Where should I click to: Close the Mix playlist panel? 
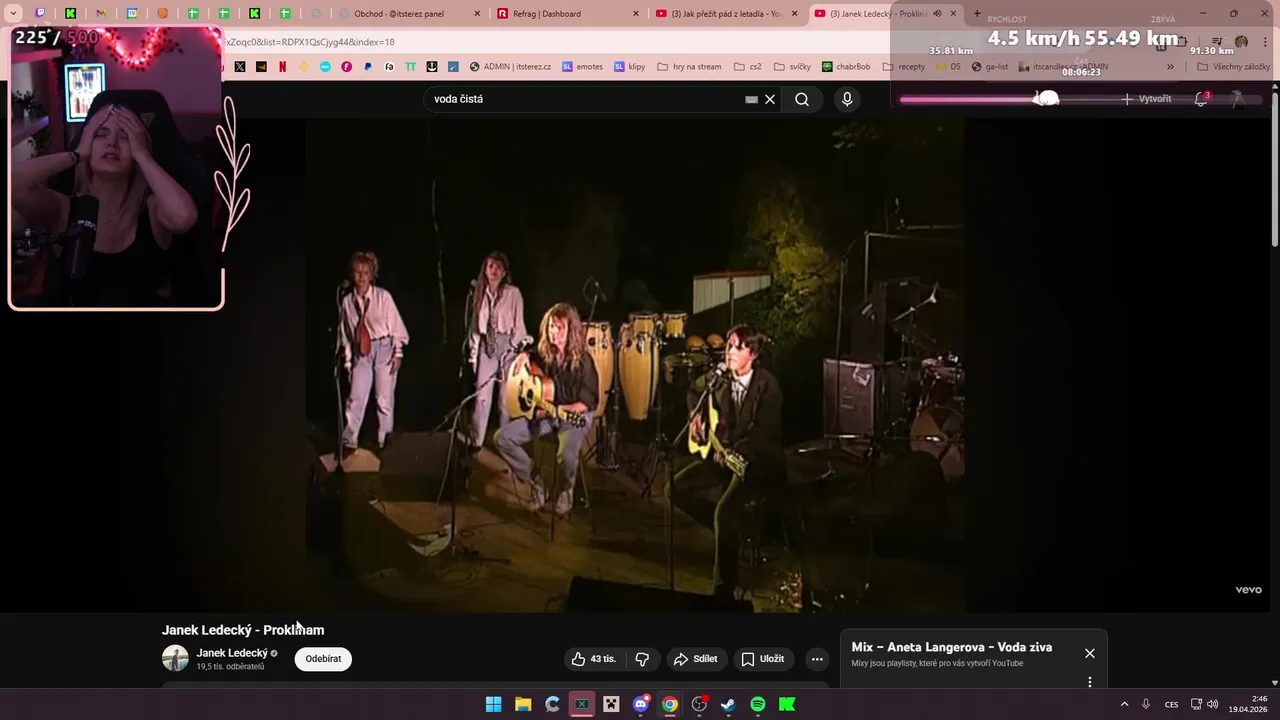coord(1090,653)
